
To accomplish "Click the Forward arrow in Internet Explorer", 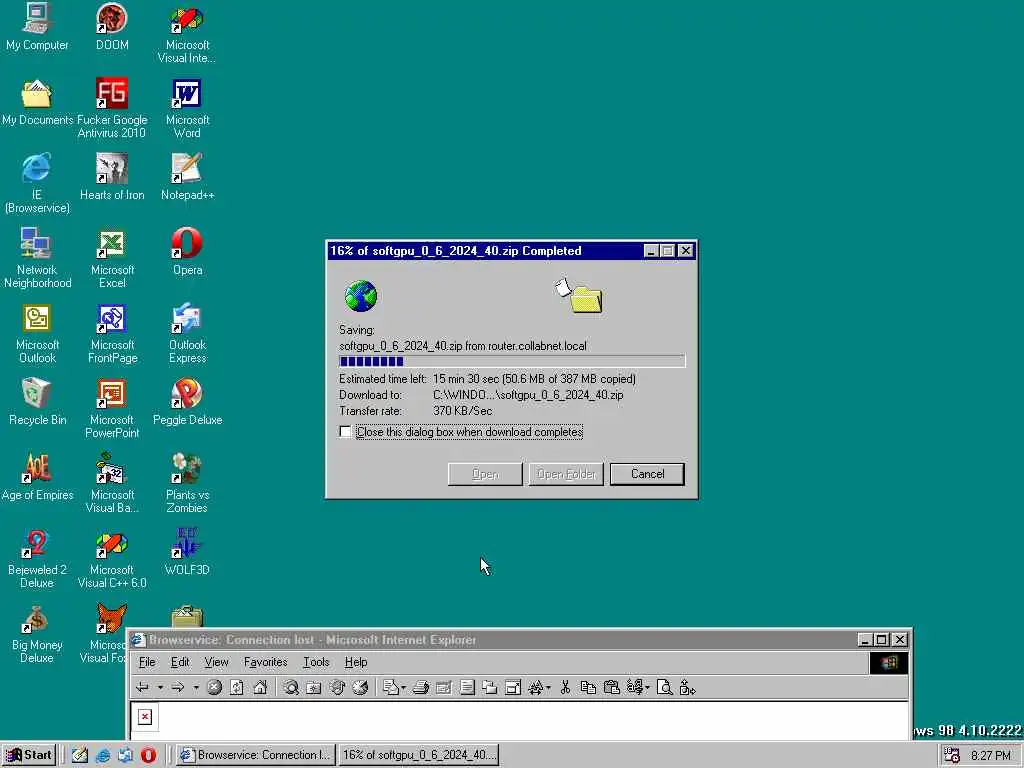I will (x=178, y=687).
